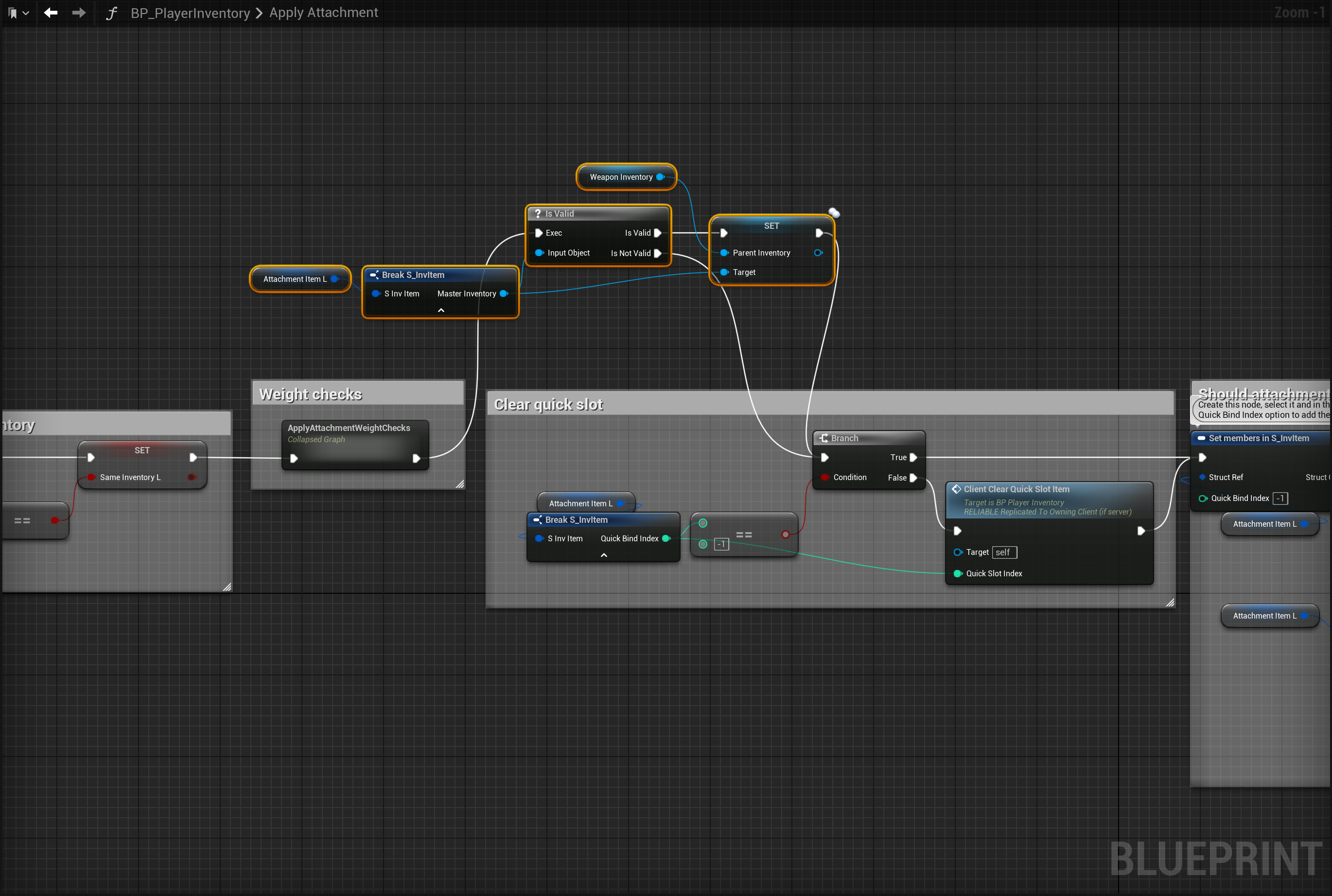1332x896 pixels.
Task: Select the Weapon Inventory variable node
Action: [x=621, y=177]
